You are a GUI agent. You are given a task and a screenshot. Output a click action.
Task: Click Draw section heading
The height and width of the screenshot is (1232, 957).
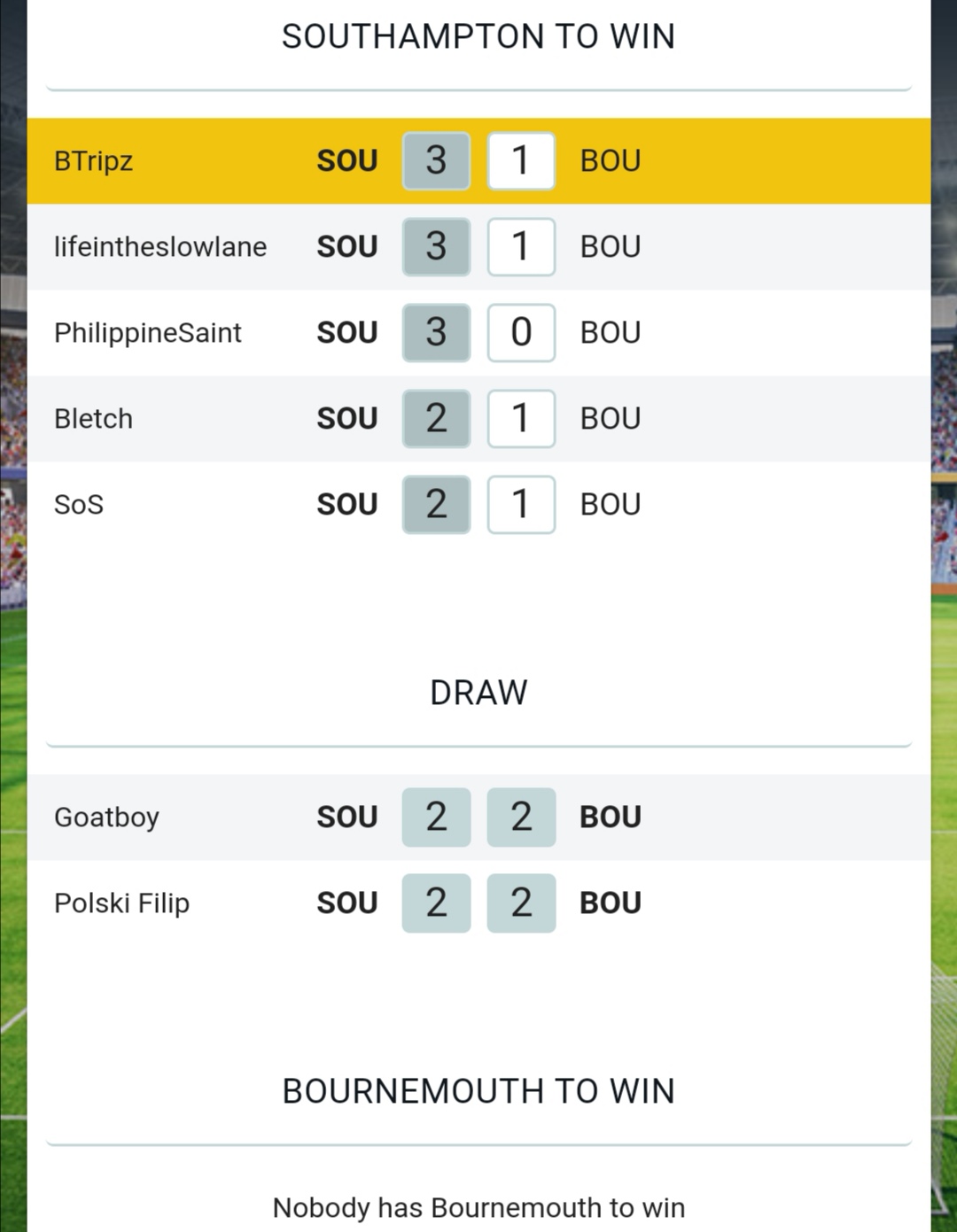[x=478, y=693]
